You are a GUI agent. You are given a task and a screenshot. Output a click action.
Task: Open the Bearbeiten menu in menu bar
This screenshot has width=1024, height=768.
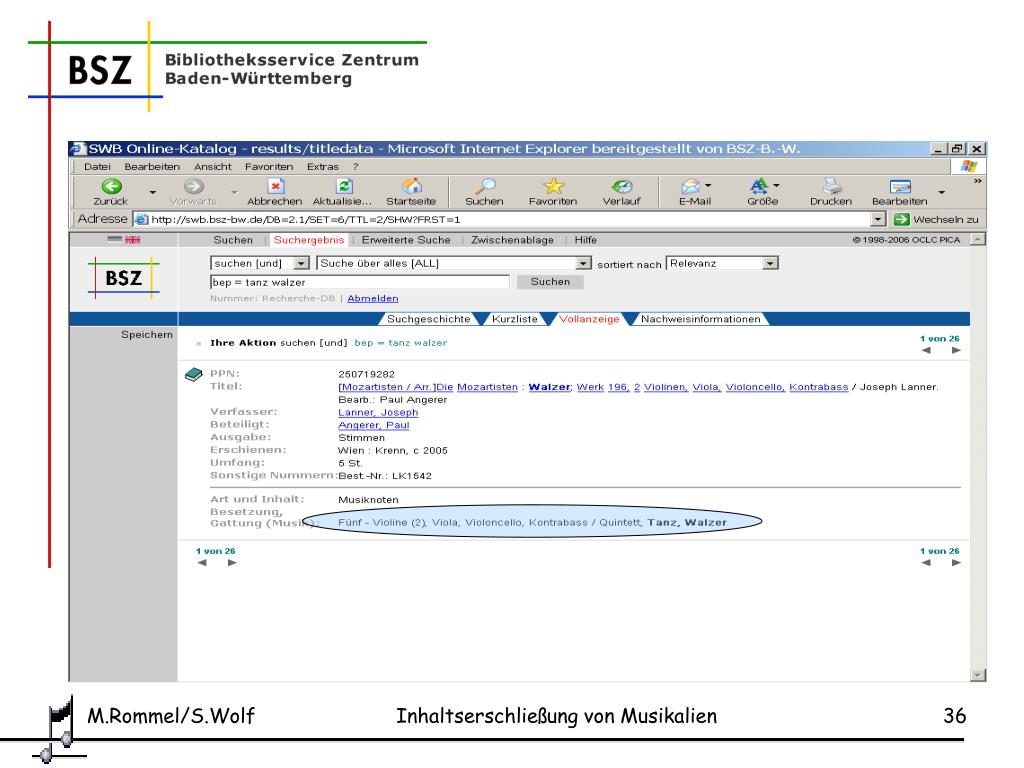click(152, 167)
